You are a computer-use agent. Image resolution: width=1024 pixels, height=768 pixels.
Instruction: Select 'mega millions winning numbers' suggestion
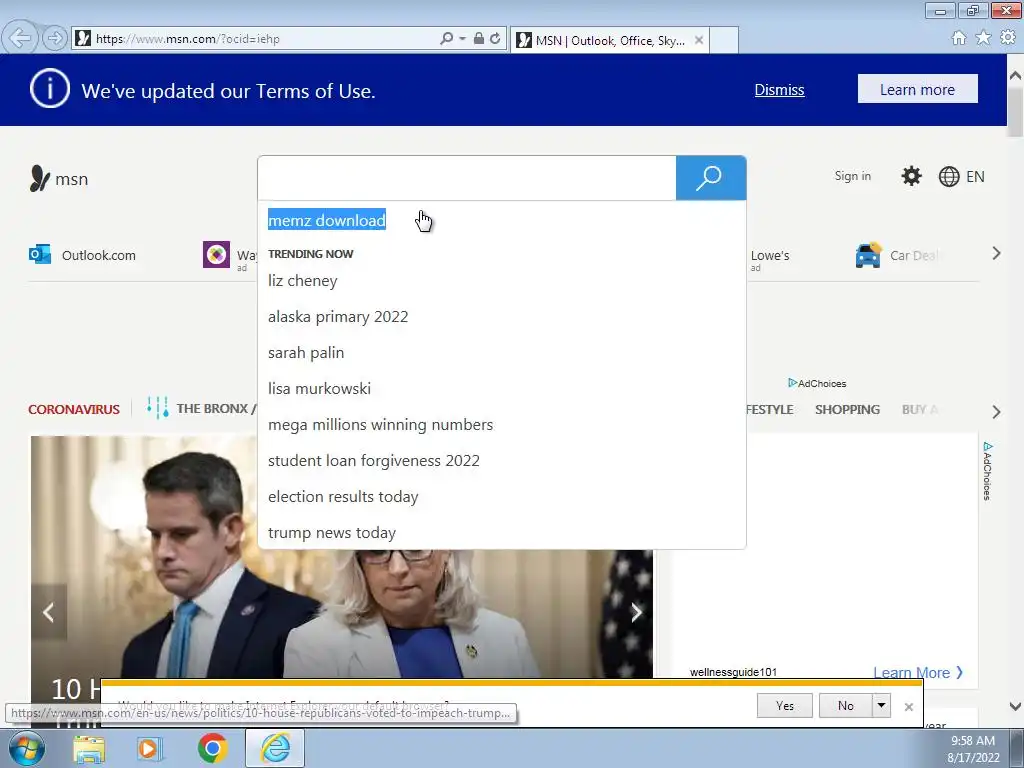pyautogui.click(x=380, y=424)
